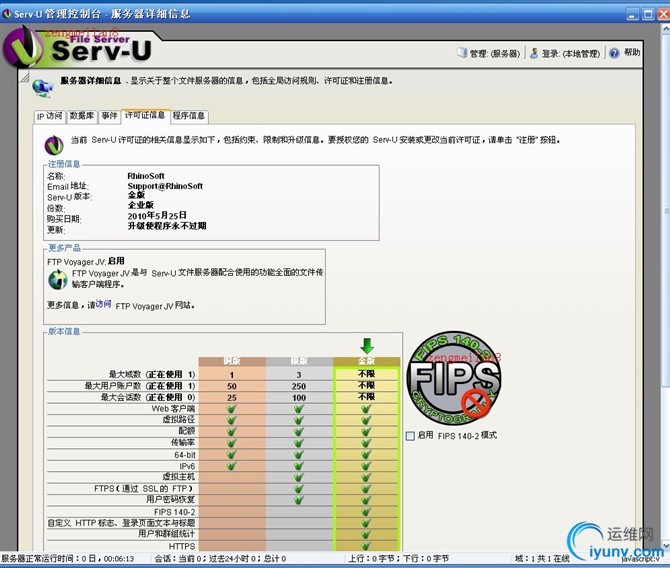Click the FTPS (通过 SSL 的 FTP) row label

coord(144,489)
